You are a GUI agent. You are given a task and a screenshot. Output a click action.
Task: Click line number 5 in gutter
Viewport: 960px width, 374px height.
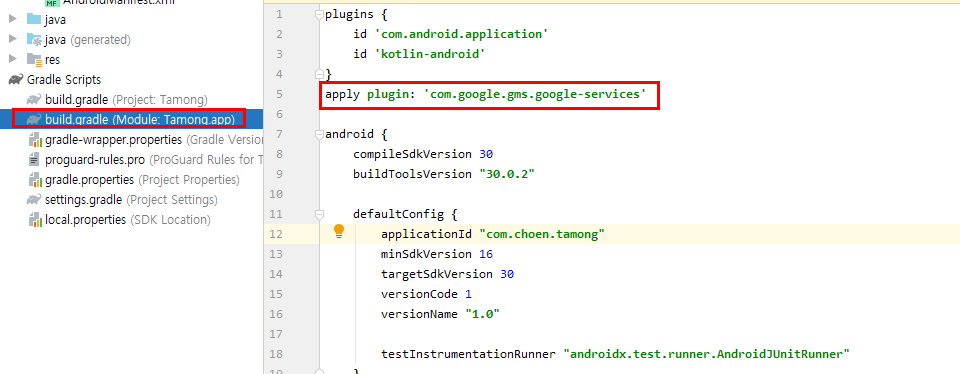[279, 94]
